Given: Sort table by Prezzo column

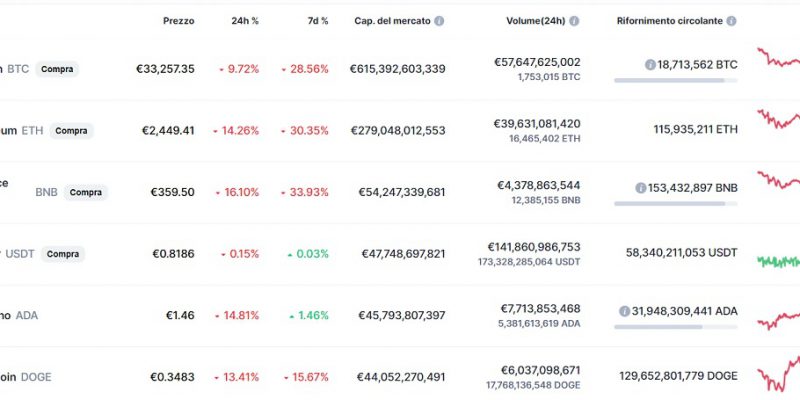Looking at the screenshot, I should click(179, 21).
